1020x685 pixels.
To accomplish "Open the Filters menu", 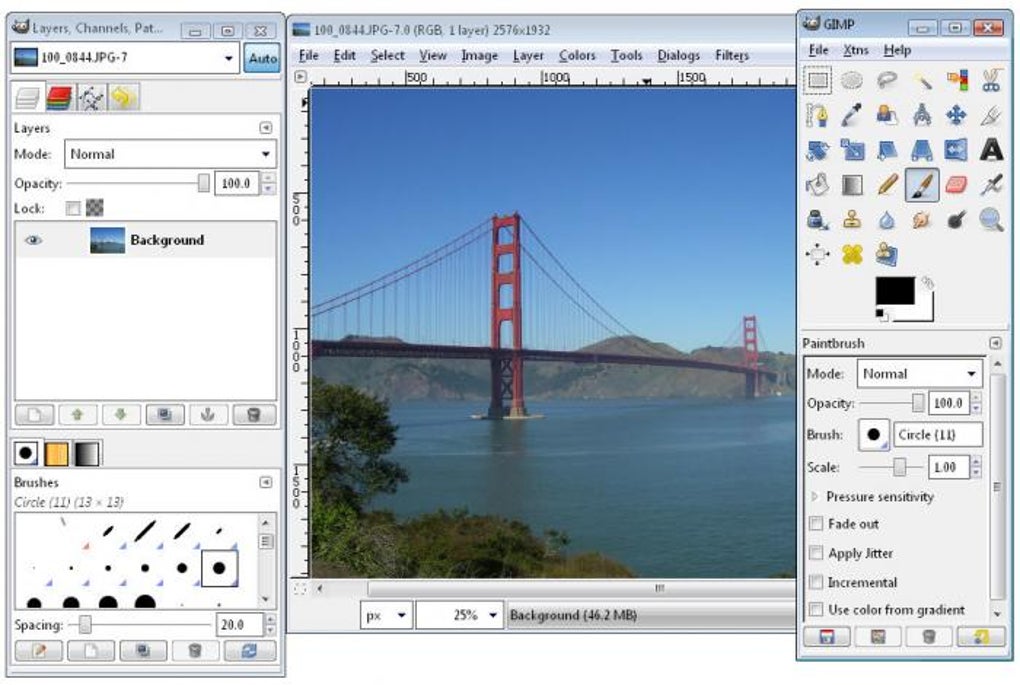I will pyautogui.click(x=732, y=56).
